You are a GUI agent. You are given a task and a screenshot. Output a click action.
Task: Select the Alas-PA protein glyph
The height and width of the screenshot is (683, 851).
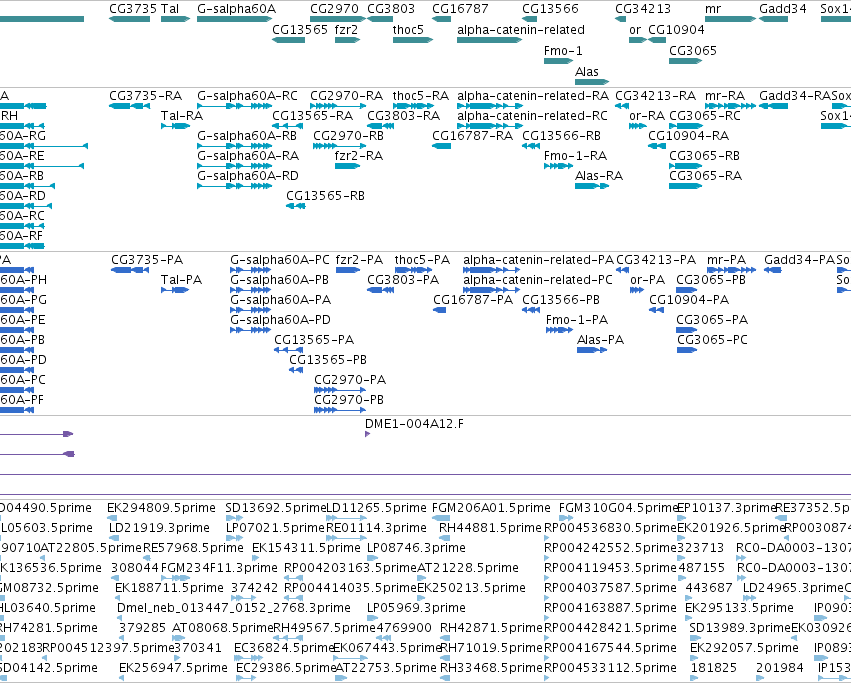pos(592,350)
